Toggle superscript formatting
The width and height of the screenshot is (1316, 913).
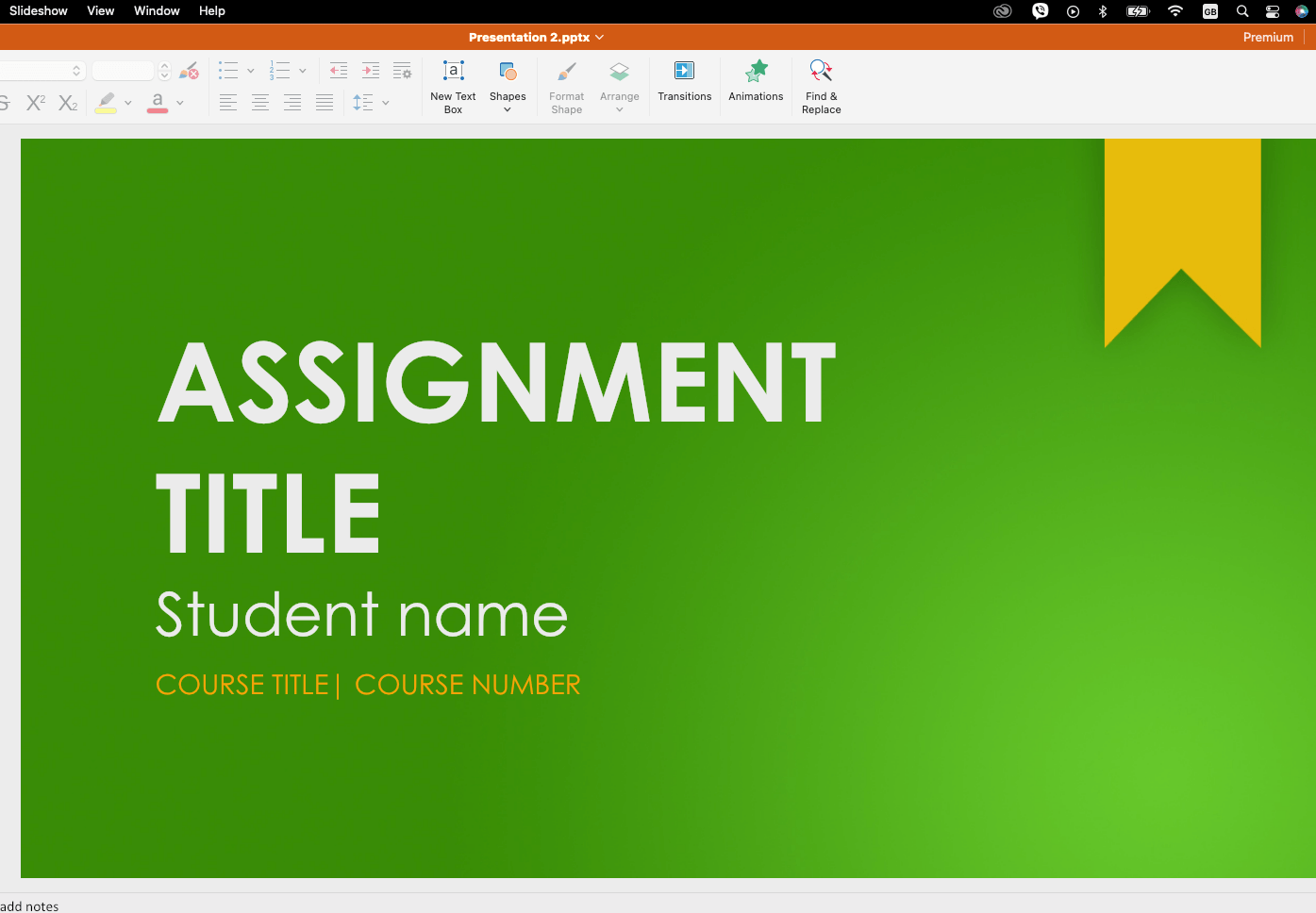[x=36, y=103]
